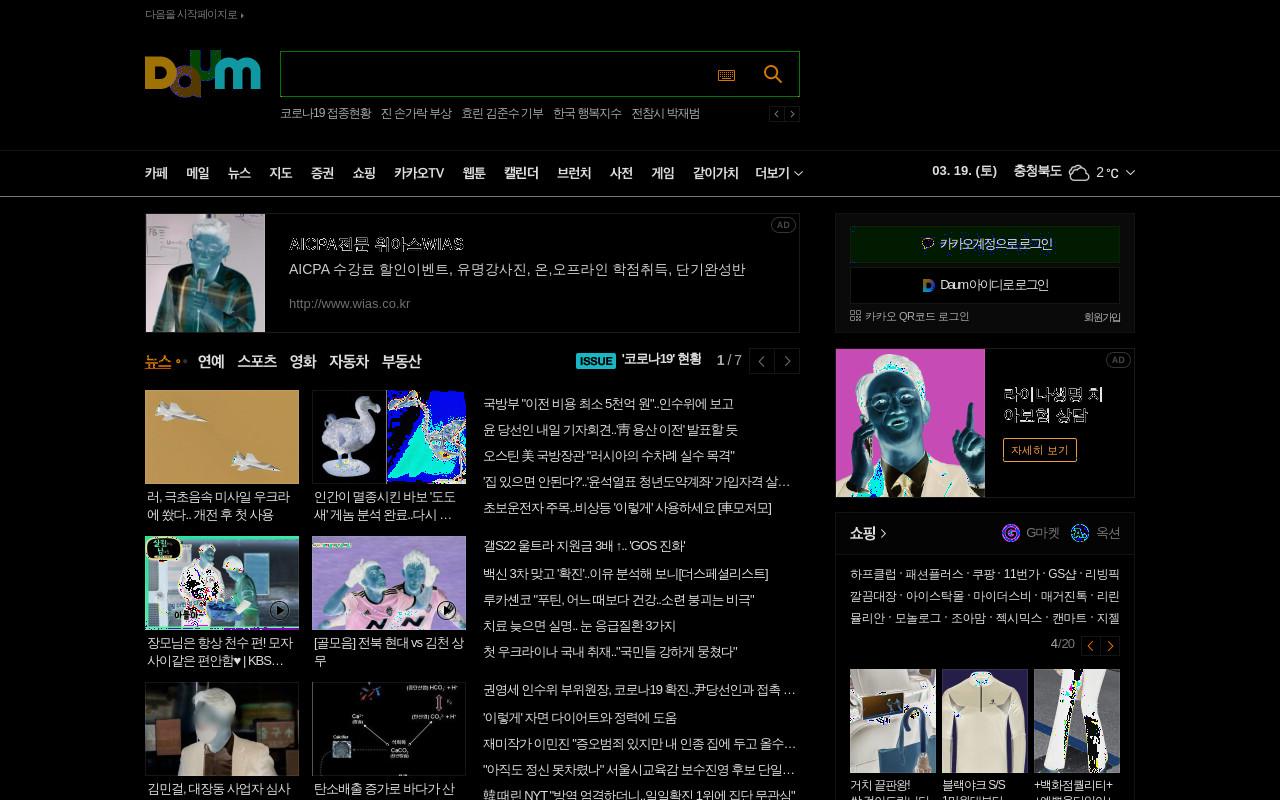
Task: Click the 한국 행복지수 trending keyword
Action: pos(587,114)
